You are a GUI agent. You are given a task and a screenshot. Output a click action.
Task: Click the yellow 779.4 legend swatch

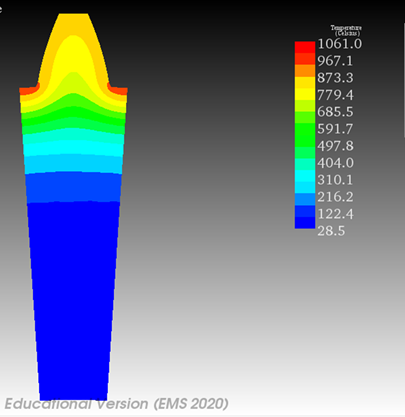coord(305,94)
